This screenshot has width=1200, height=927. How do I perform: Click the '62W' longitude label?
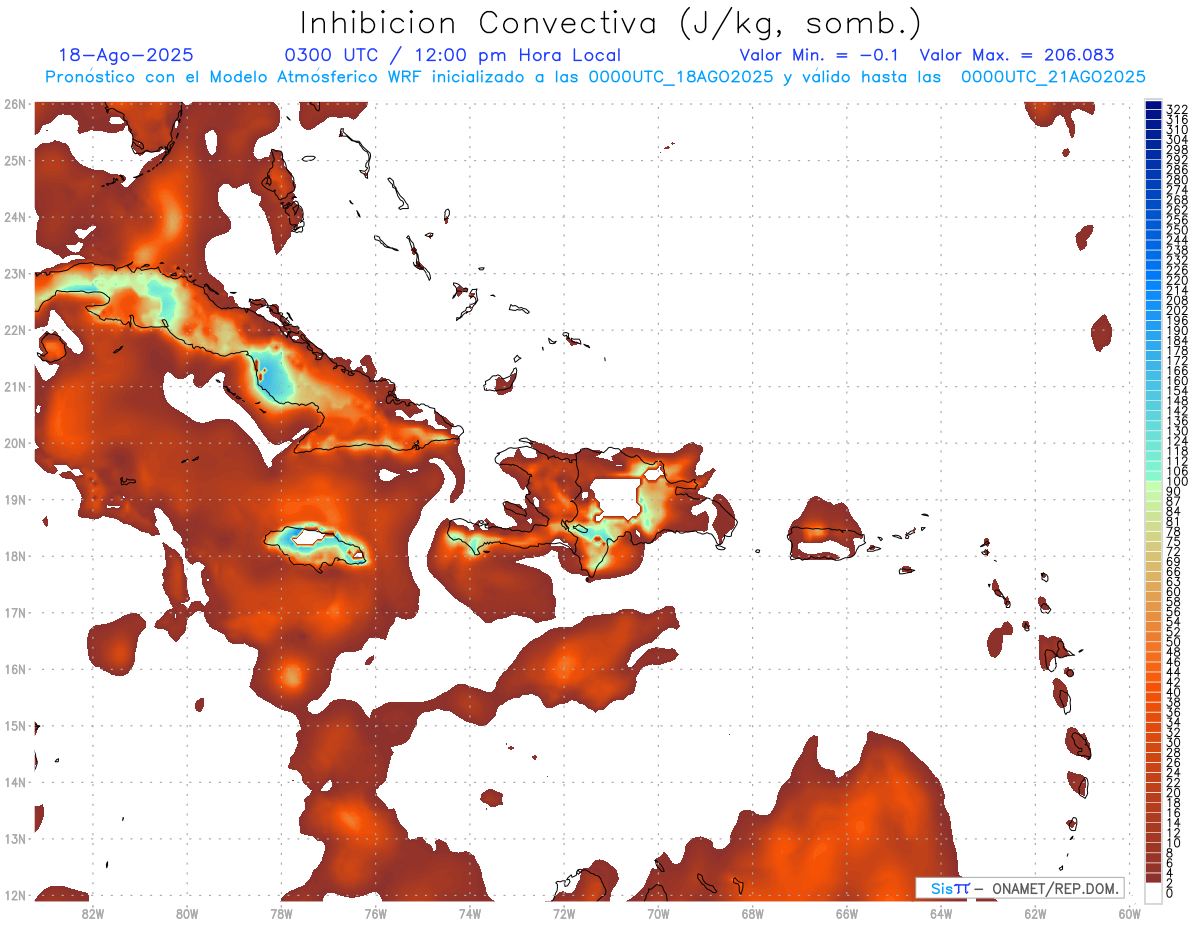(1035, 912)
